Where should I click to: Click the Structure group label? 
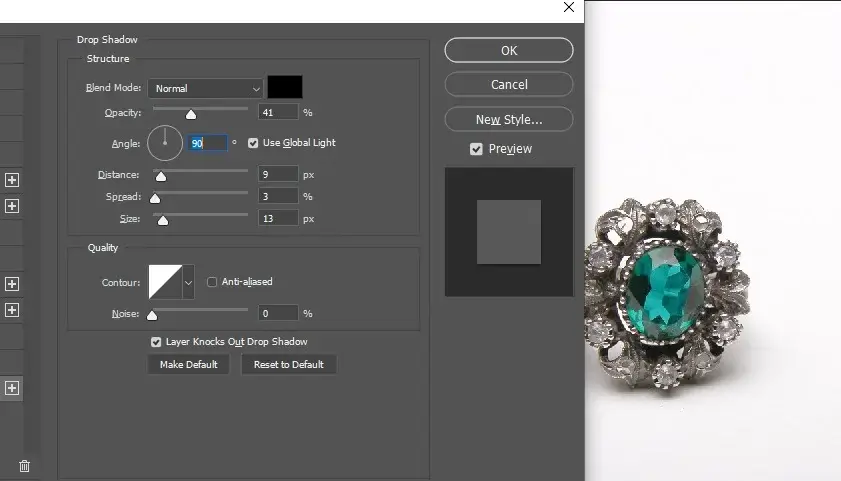108,58
